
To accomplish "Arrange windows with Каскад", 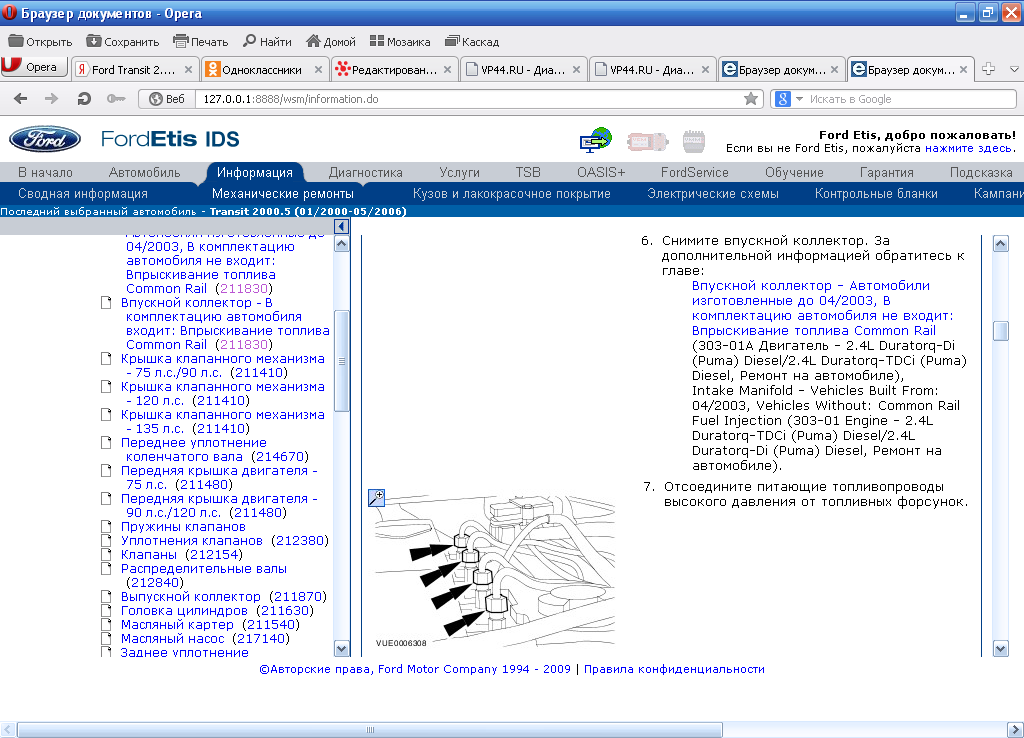I will tap(472, 42).
